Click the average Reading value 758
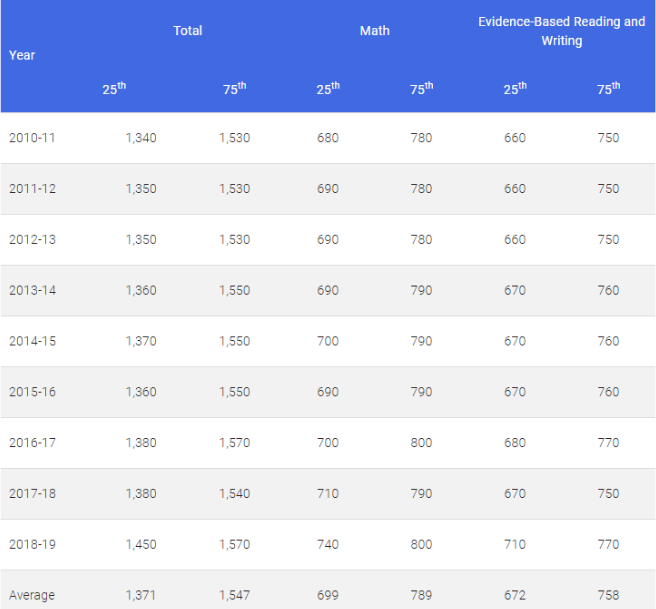The height and width of the screenshot is (609, 656). (608, 596)
